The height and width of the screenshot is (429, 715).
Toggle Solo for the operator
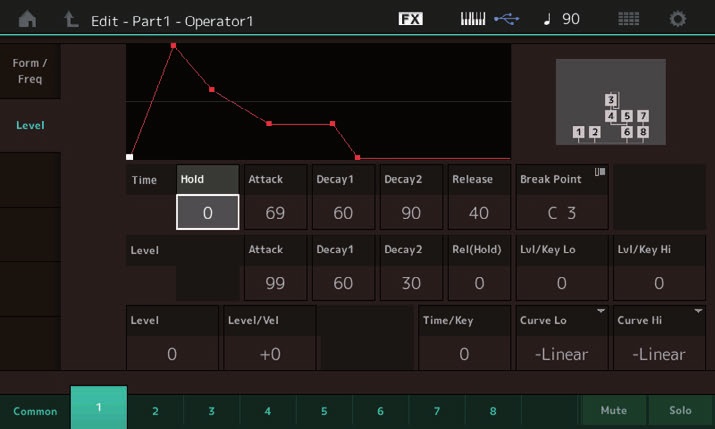coord(680,410)
